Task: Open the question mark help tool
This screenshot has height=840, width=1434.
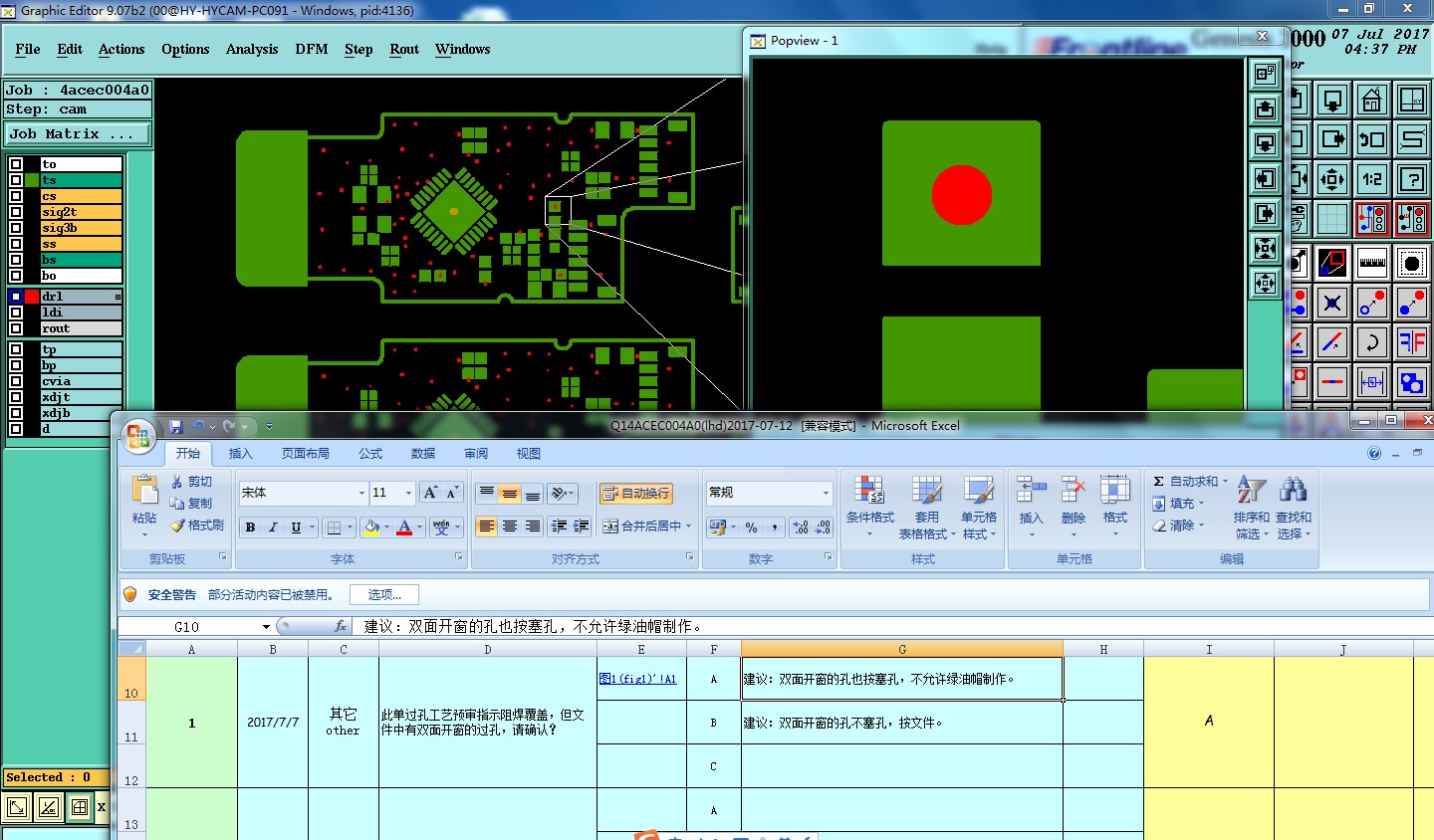Action: pos(1412,179)
